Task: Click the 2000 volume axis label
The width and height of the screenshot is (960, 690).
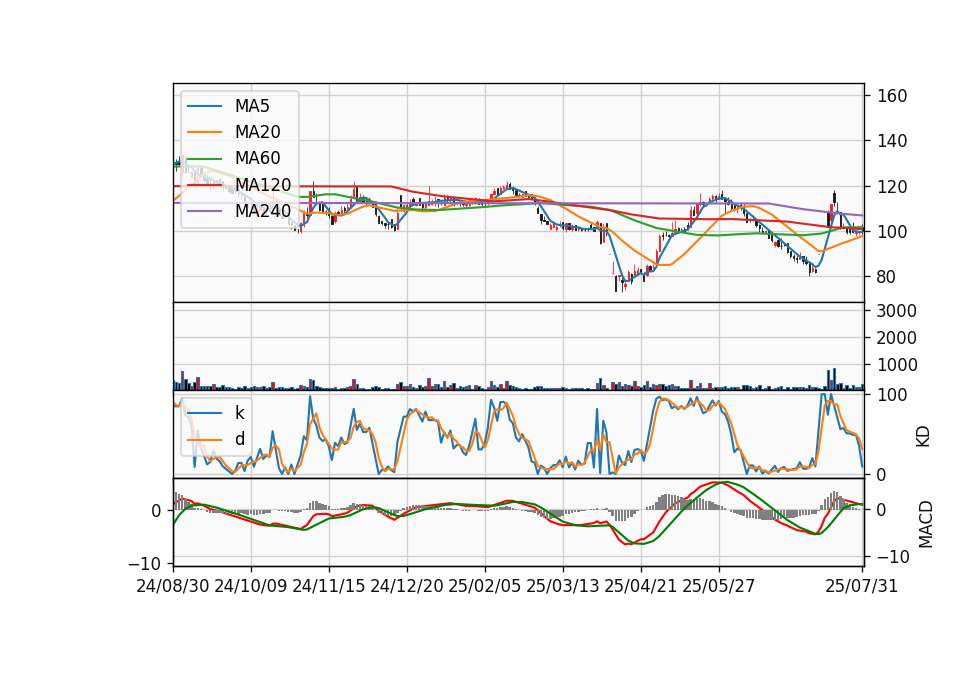Action: click(897, 338)
